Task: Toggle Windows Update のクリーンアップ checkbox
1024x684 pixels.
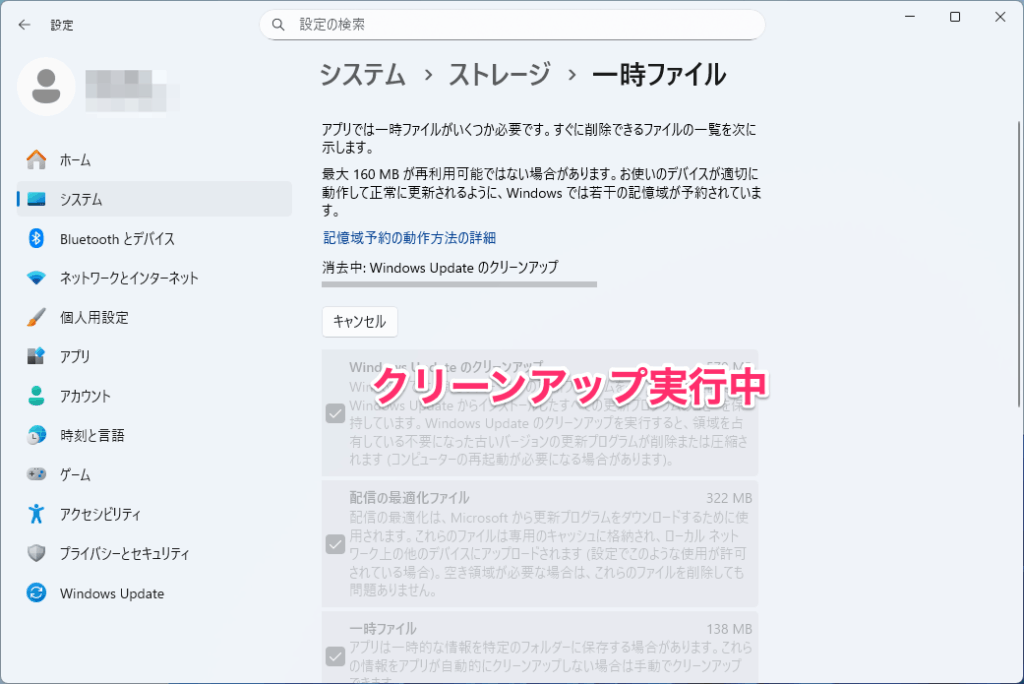Action: coord(335,414)
